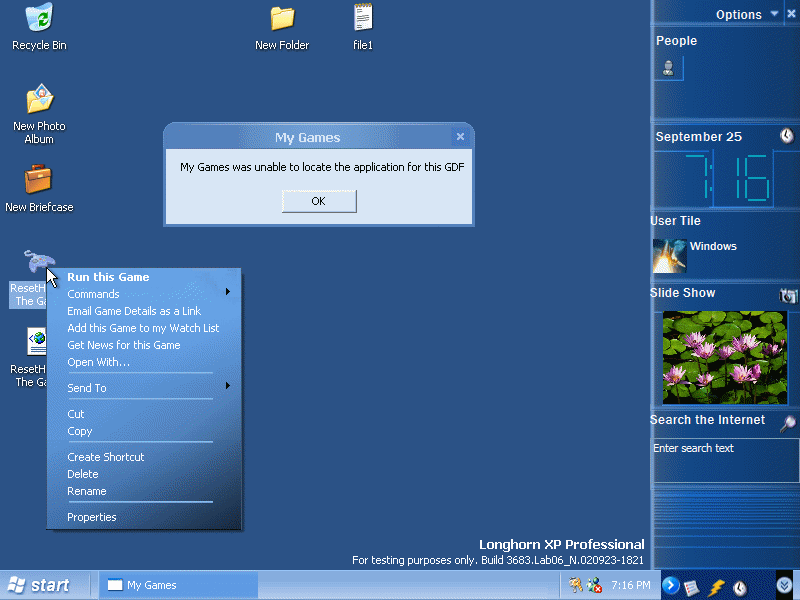800x600 pixels.
Task: Click the user tile rocket picture
Action: point(669,256)
